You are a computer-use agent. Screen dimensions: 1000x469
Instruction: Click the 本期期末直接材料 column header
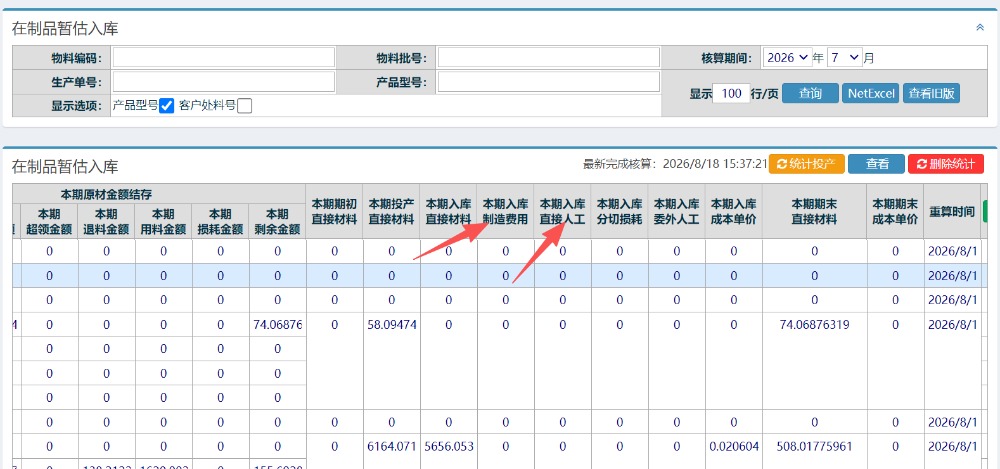(814, 211)
